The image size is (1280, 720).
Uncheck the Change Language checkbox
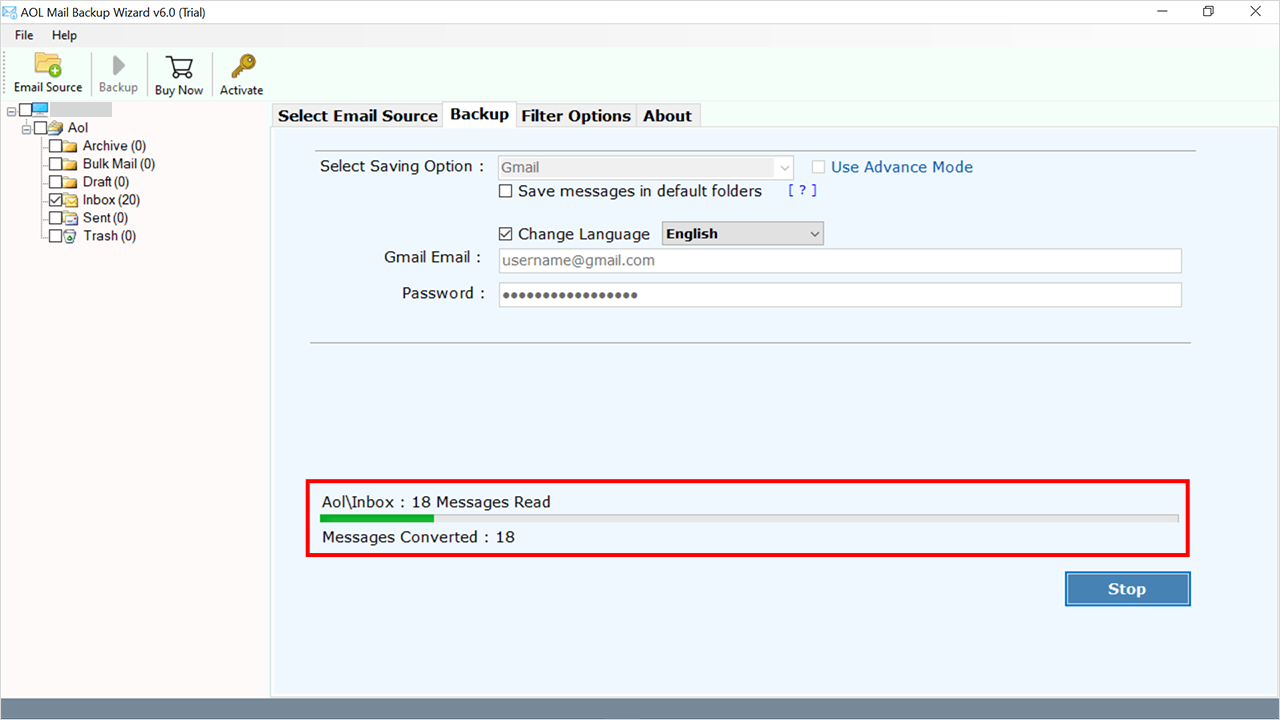click(x=506, y=234)
